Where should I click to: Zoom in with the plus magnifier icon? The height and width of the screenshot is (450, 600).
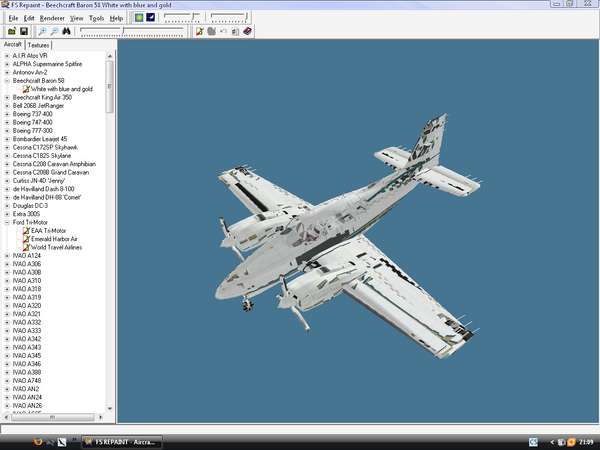click(42, 31)
